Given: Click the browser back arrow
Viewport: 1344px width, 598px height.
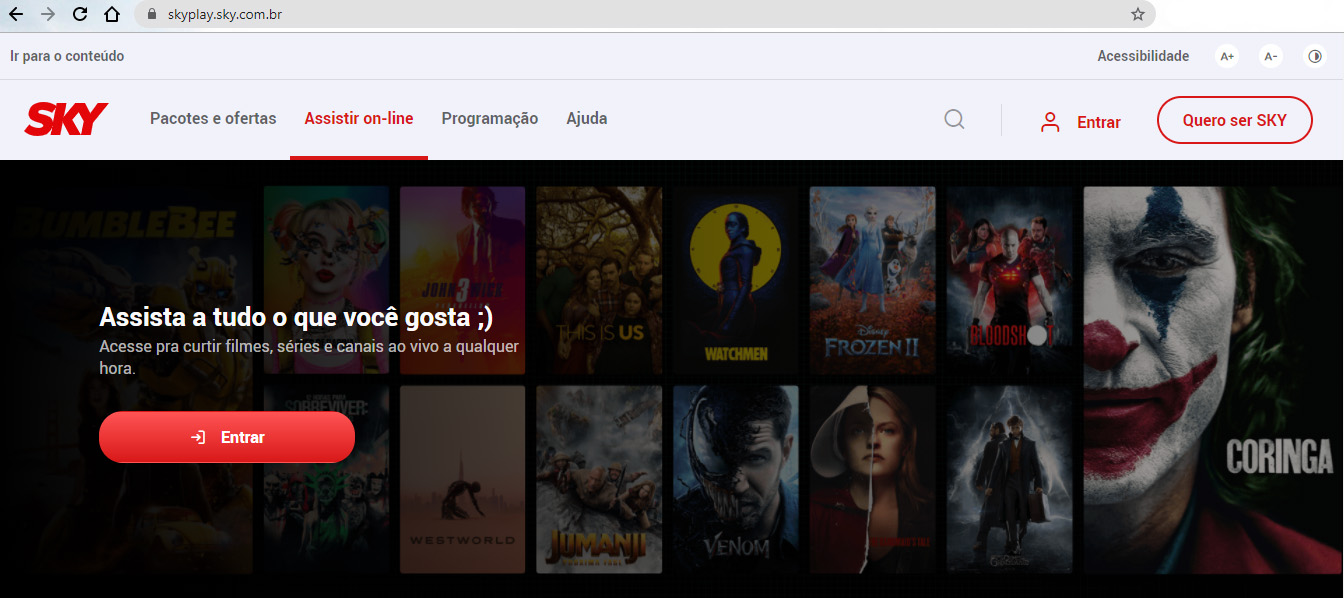Looking at the screenshot, I should pos(16,14).
